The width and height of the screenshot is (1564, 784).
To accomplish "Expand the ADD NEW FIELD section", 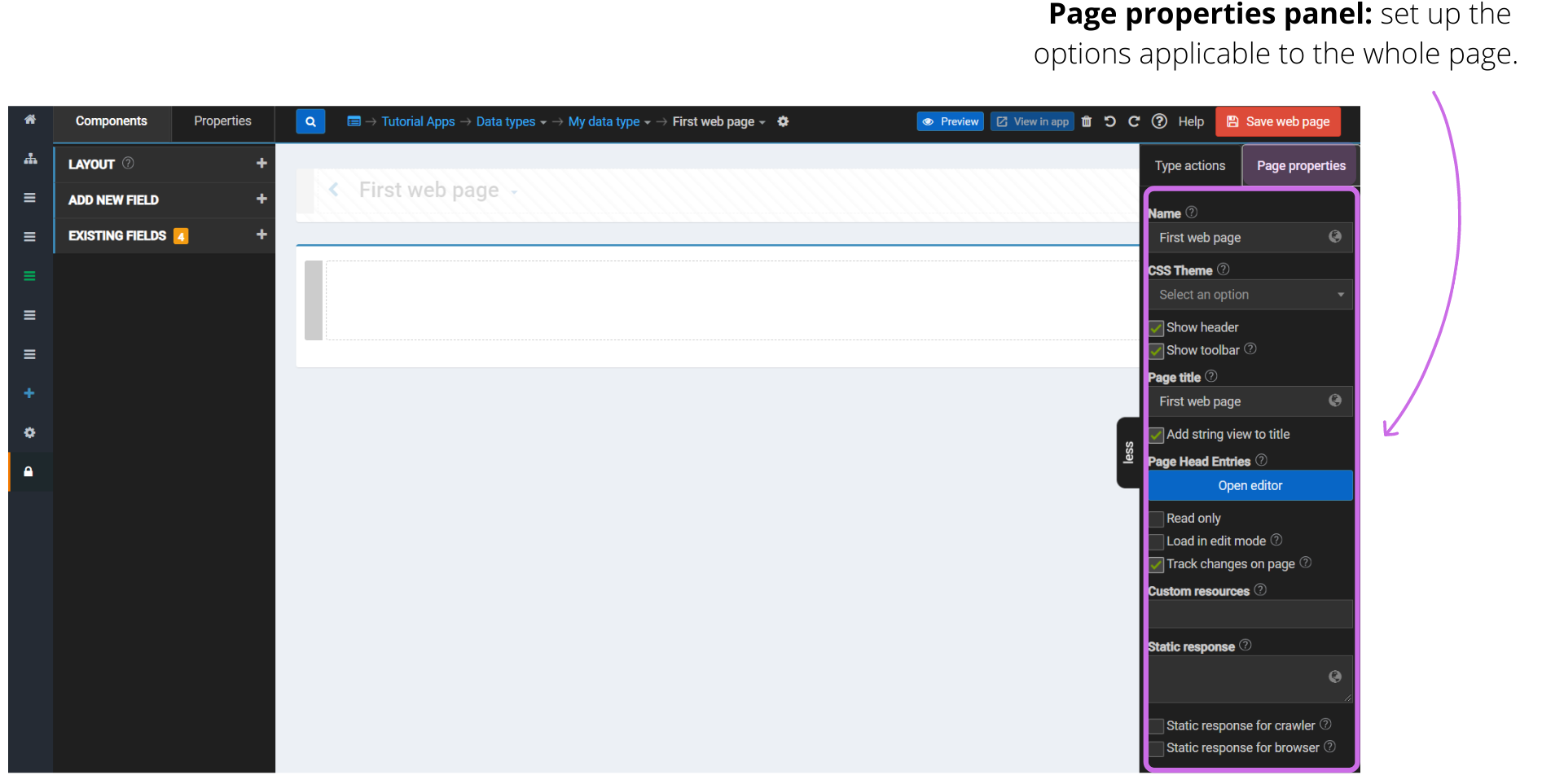I will click(x=261, y=199).
